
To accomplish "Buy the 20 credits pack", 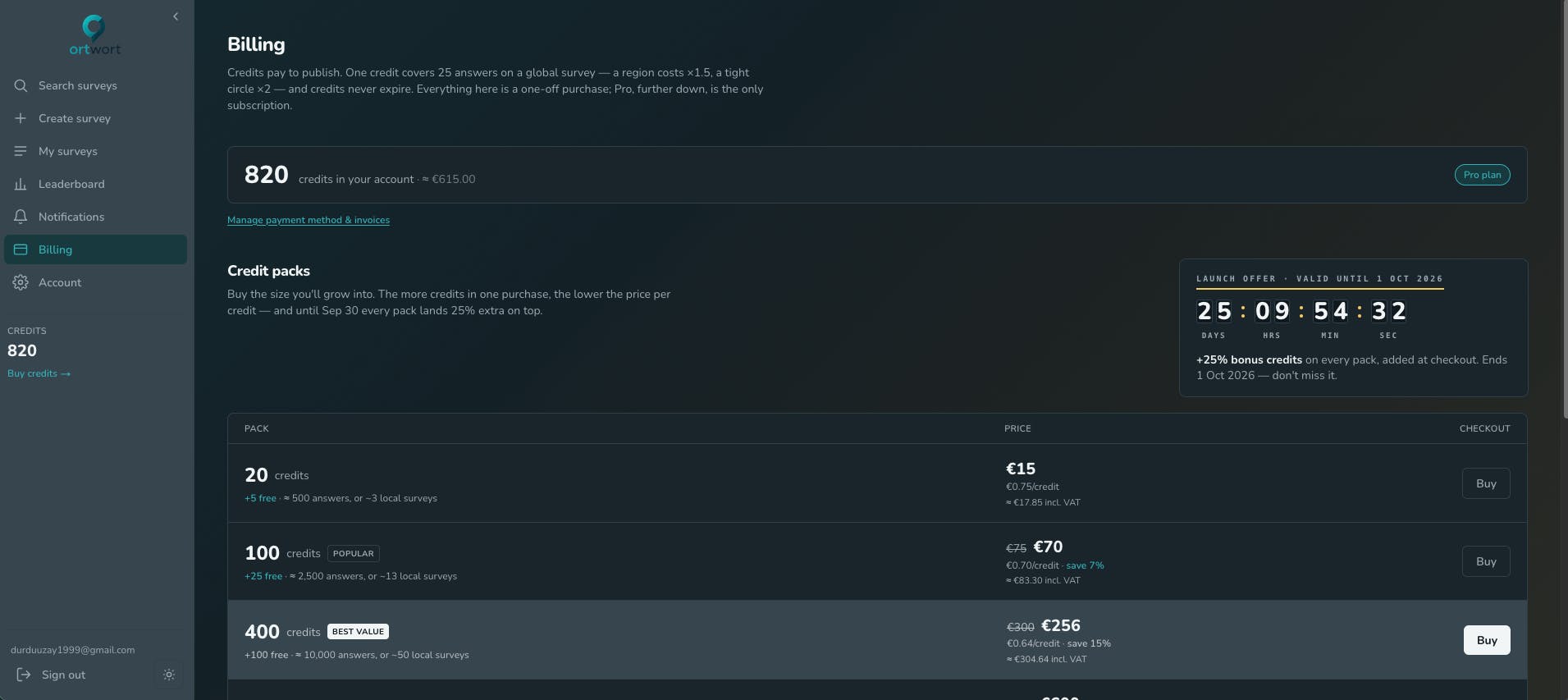I will click(1486, 483).
